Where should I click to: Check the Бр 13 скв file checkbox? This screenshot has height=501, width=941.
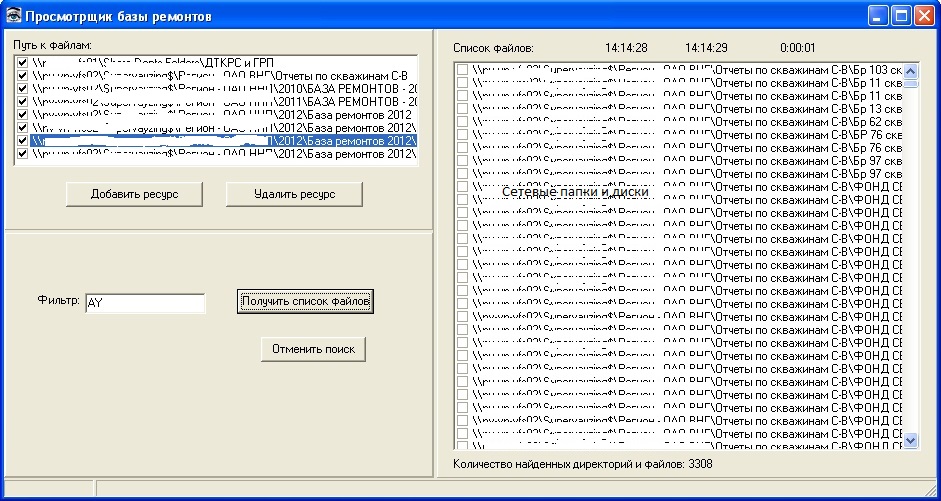click(x=462, y=109)
